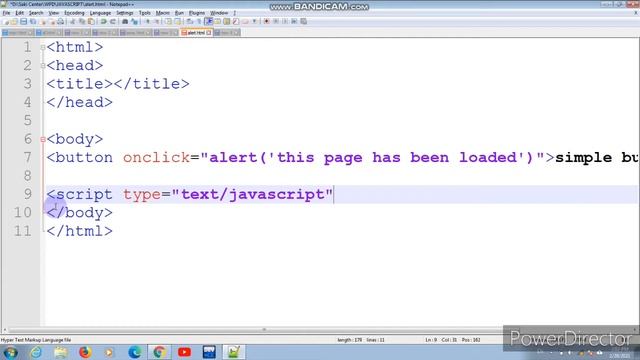The image size is (640, 360).
Task: Open the Settings menu
Action: point(125,13)
